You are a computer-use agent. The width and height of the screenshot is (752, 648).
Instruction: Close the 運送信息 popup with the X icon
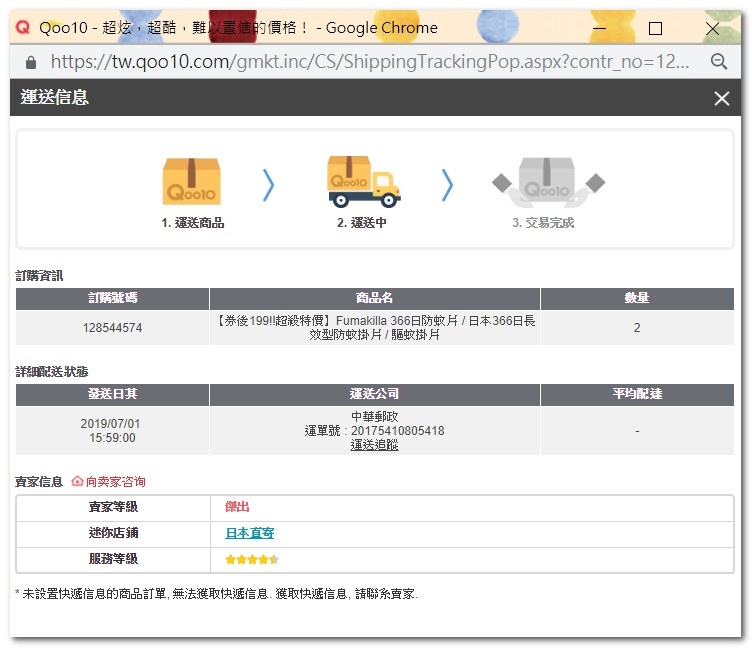tap(721, 98)
